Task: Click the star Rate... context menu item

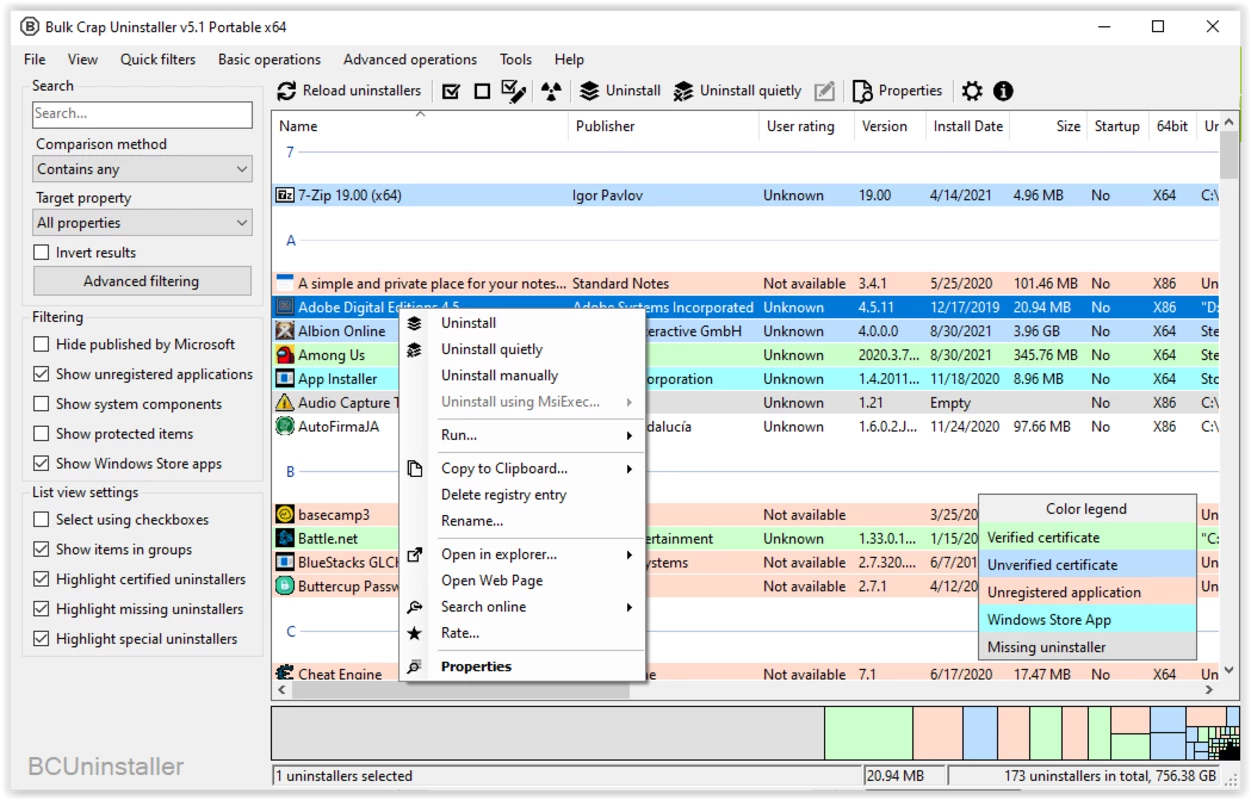Action: pyautogui.click(x=522, y=633)
